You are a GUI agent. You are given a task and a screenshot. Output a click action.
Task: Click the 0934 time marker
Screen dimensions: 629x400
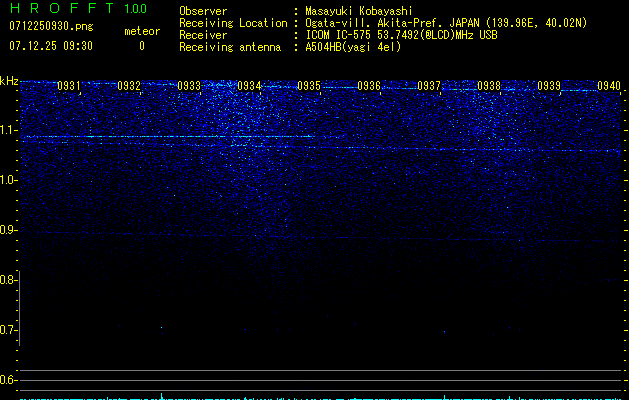[x=249, y=86]
